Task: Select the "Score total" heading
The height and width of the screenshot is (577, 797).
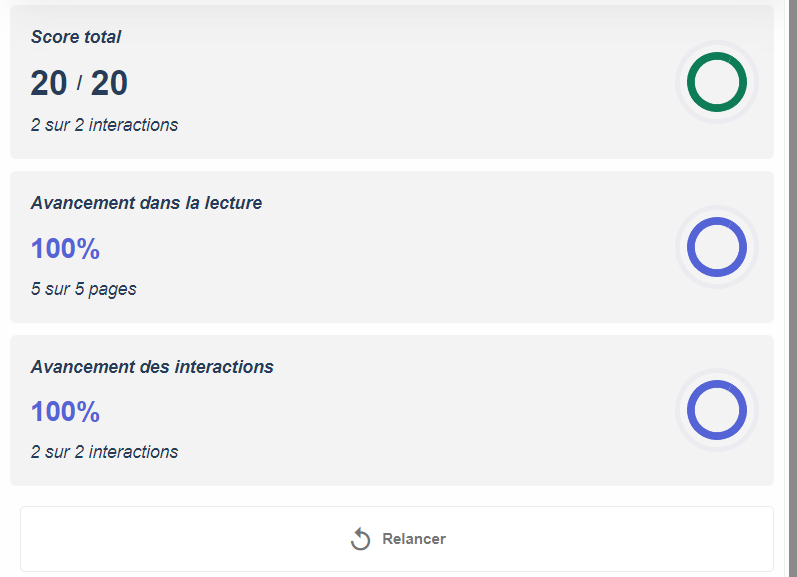Action: coord(76,37)
